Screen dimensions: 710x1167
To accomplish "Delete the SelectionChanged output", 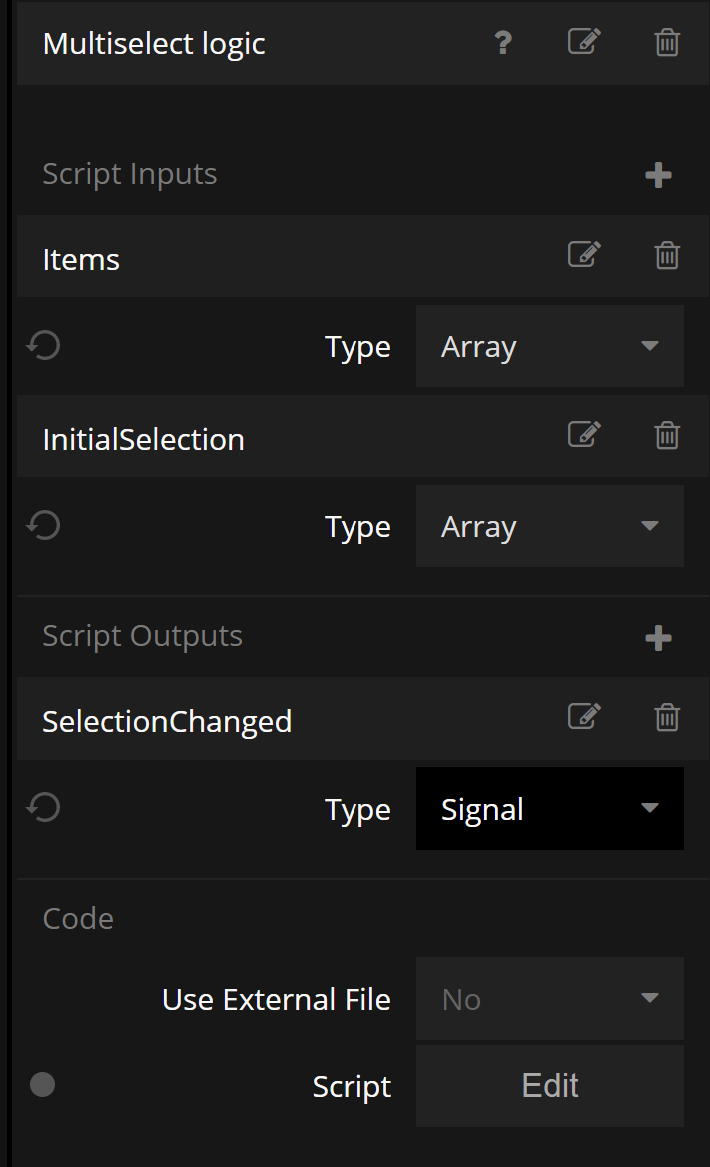I will [x=667, y=718].
